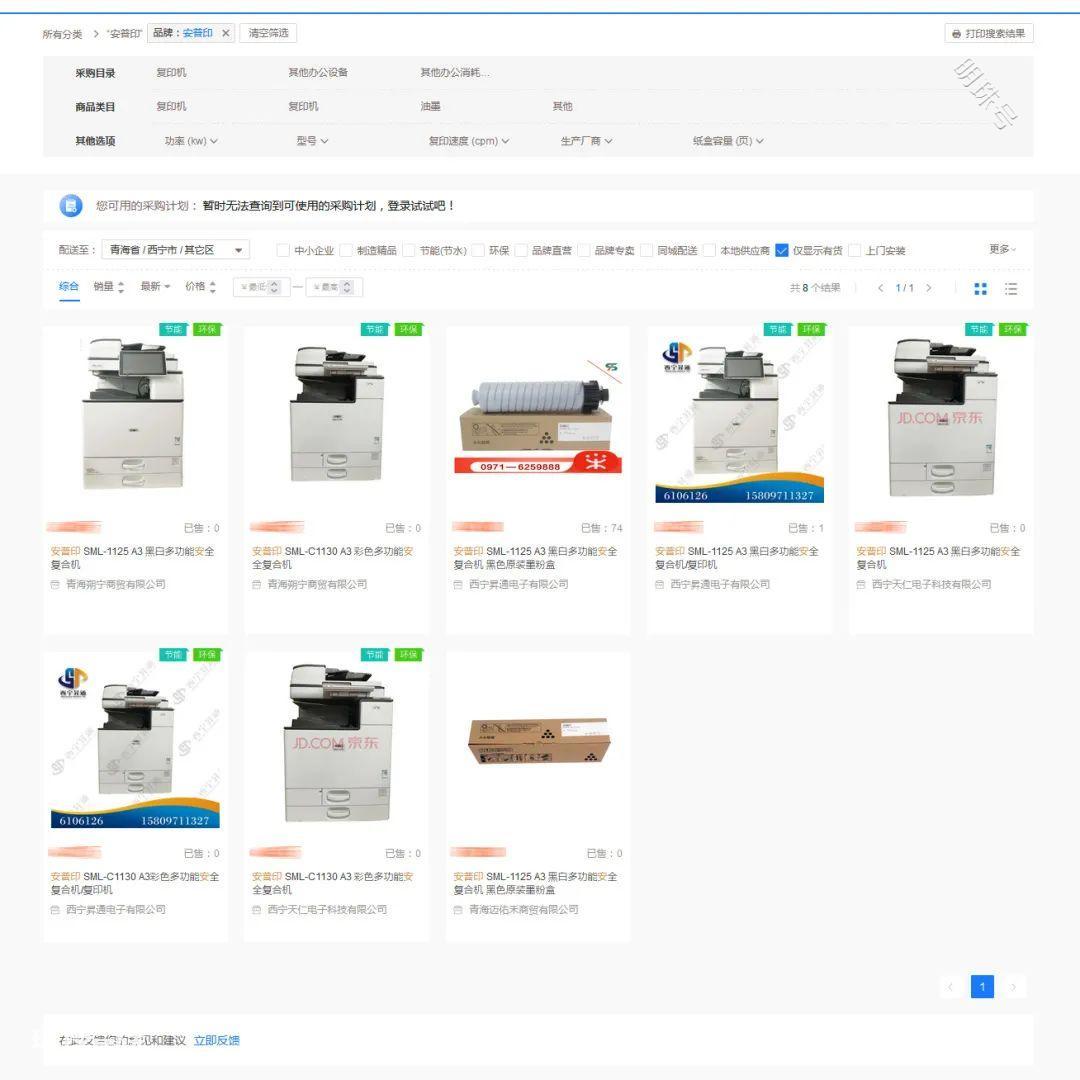Open 西宁天仁电子科技有限公司 supplier under SML-1125
This screenshot has width=1080, height=1080.
click(x=931, y=584)
